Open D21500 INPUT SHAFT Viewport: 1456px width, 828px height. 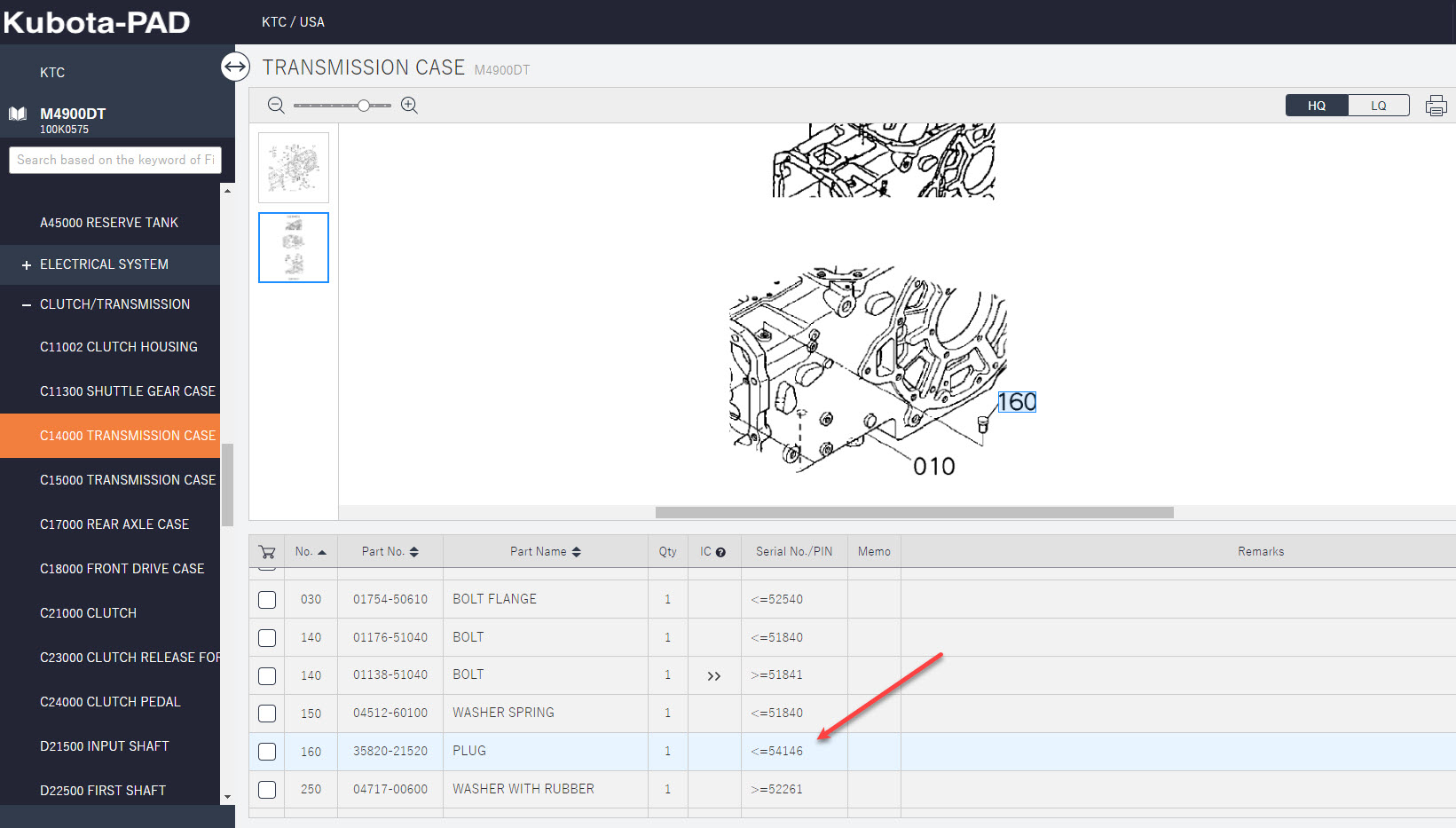click(105, 746)
